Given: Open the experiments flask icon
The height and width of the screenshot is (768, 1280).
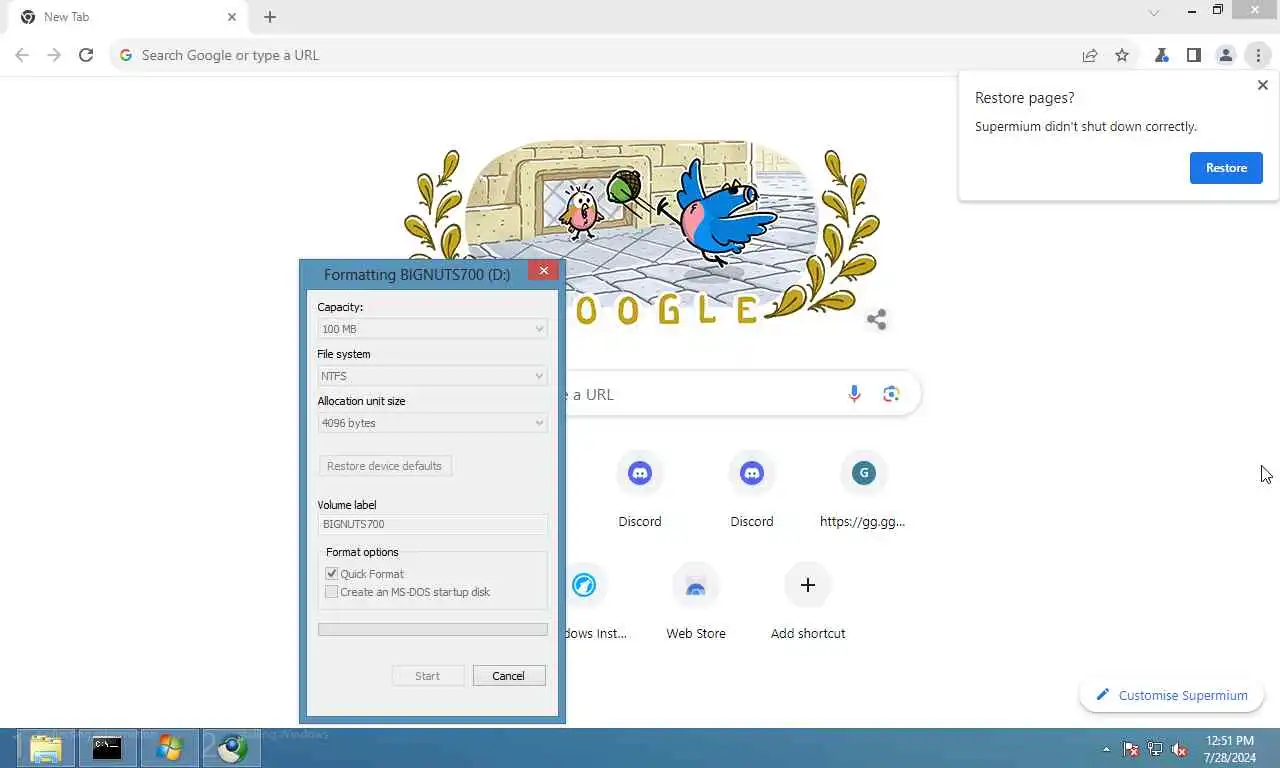Looking at the screenshot, I should click(x=1162, y=55).
